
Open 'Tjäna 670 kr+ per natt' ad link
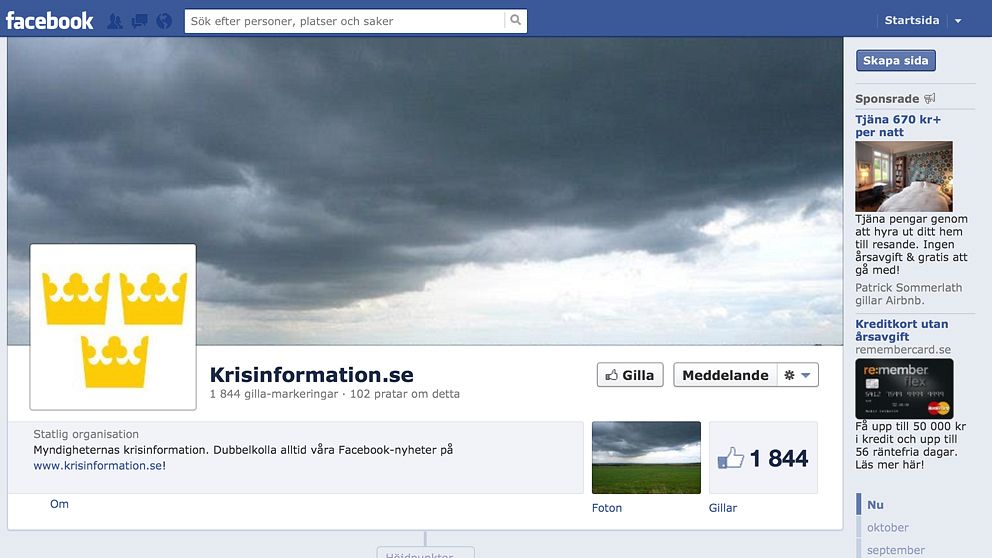coord(898,126)
